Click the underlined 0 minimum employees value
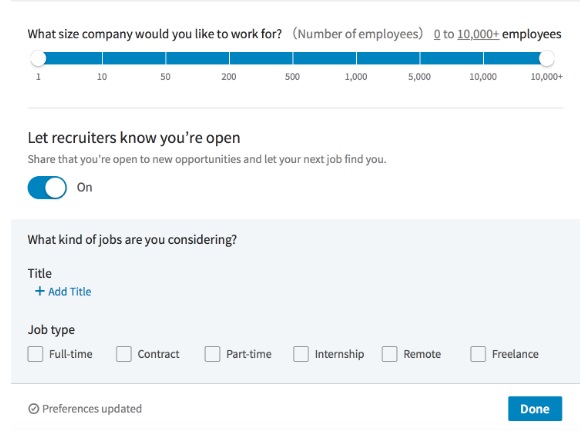This screenshot has width=580, height=435. coord(437,34)
